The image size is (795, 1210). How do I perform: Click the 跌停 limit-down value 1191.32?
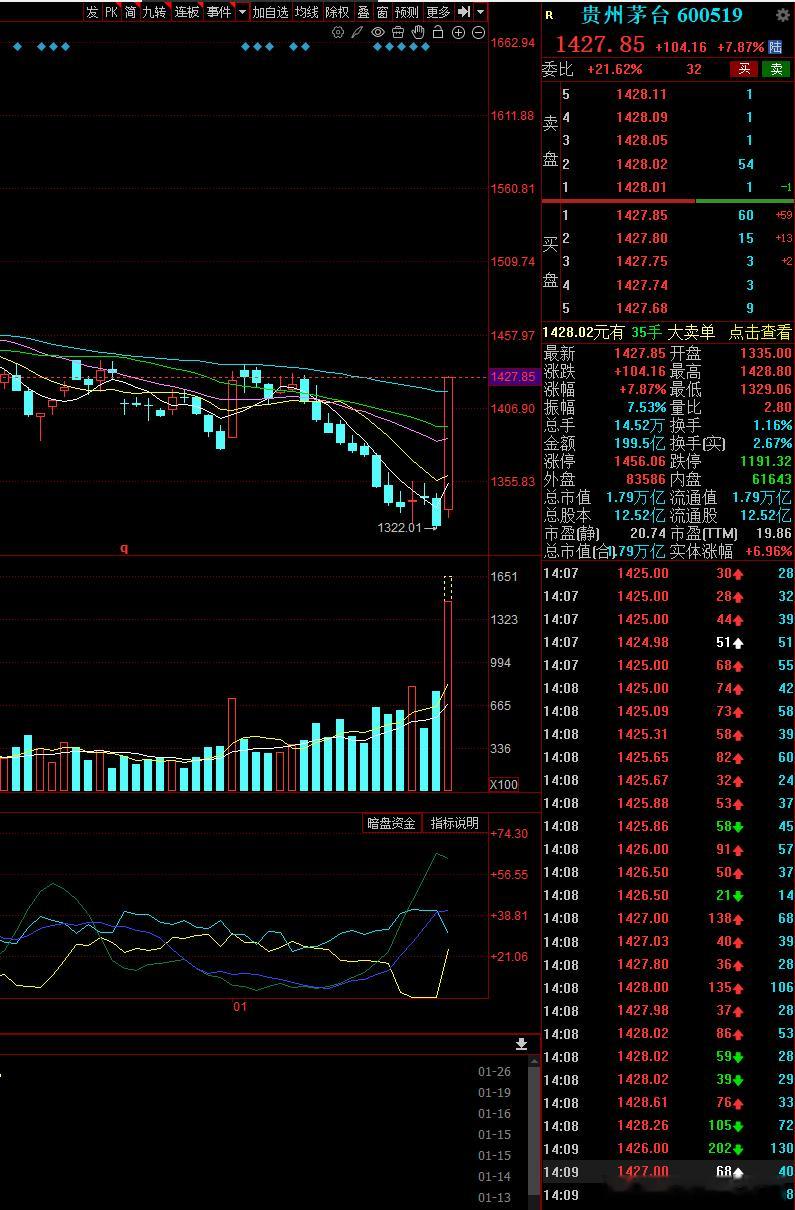766,461
